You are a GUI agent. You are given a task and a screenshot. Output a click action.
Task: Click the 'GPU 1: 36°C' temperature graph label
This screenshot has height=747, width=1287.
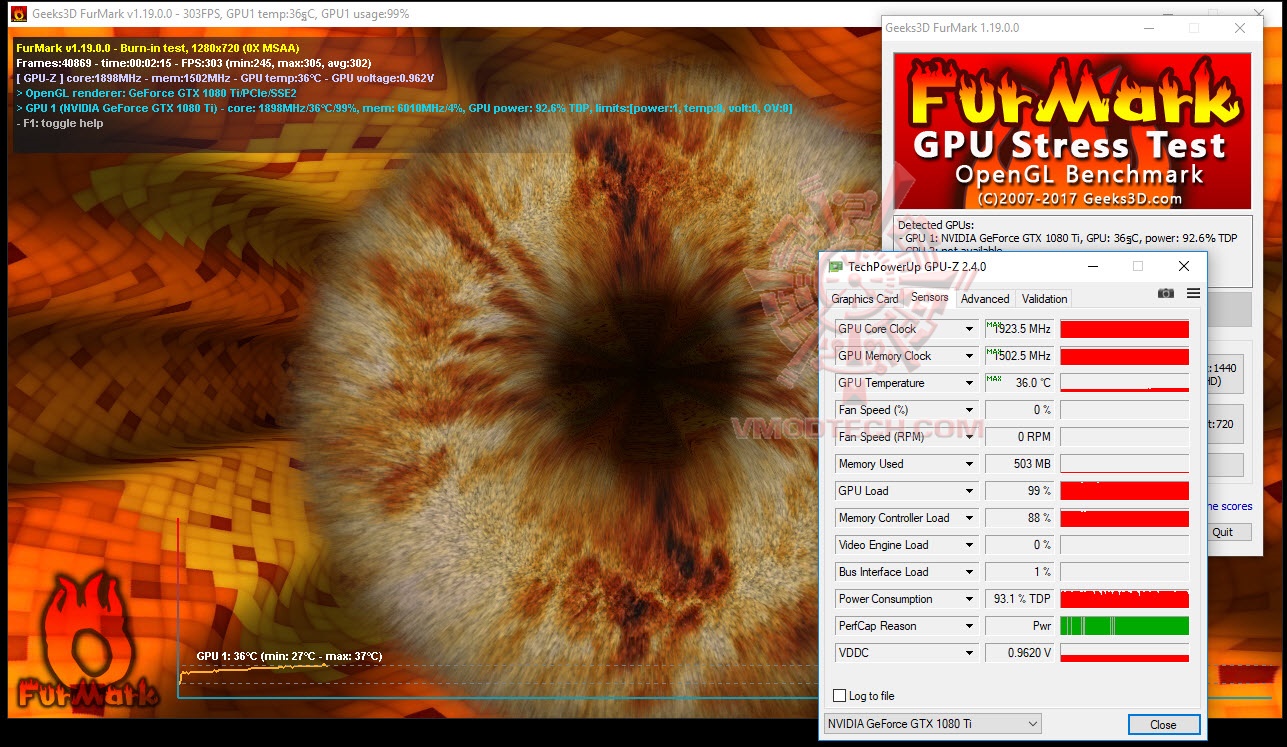[289, 656]
